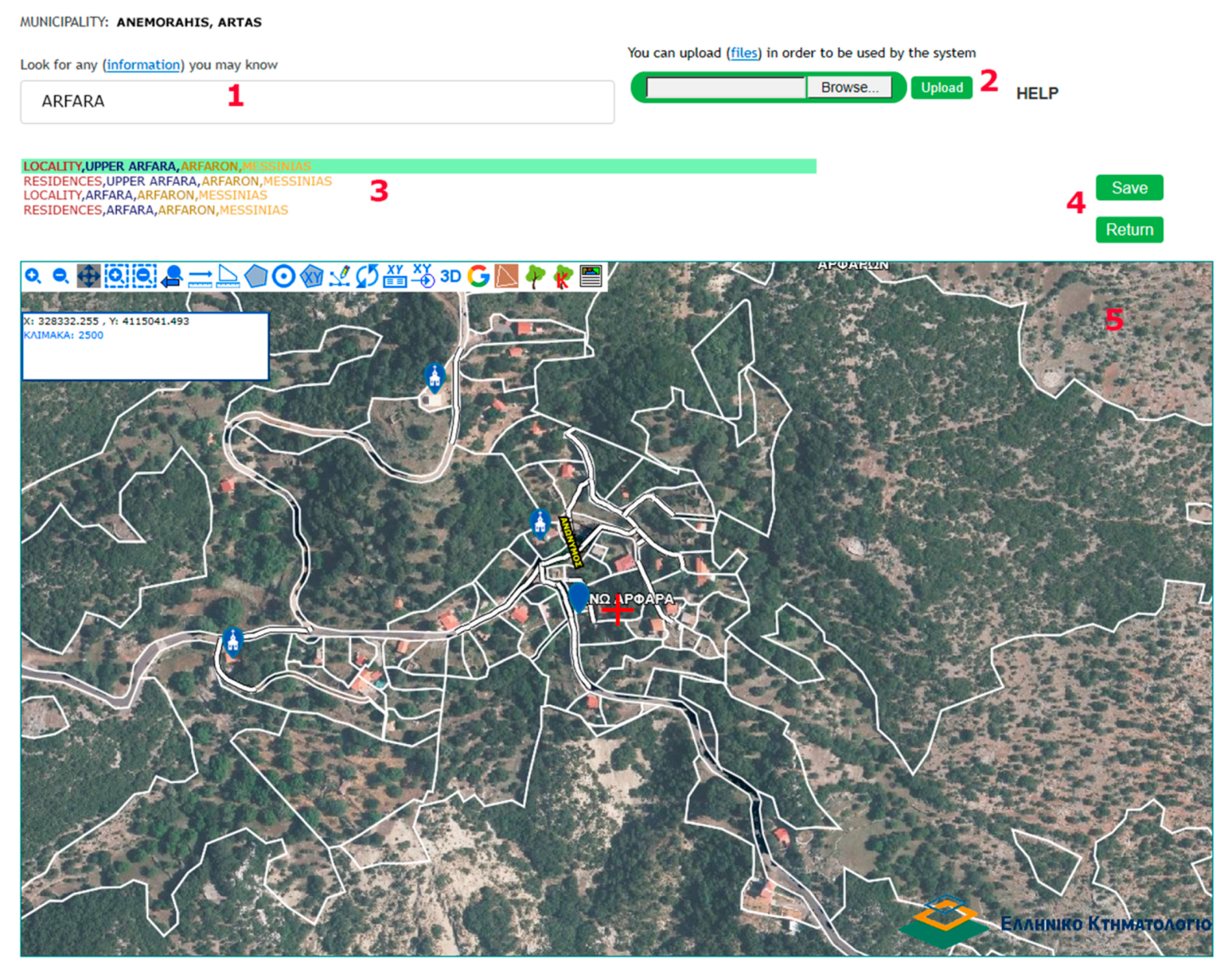
Task: Open the legend panel icon
Action: [x=591, y=276]
